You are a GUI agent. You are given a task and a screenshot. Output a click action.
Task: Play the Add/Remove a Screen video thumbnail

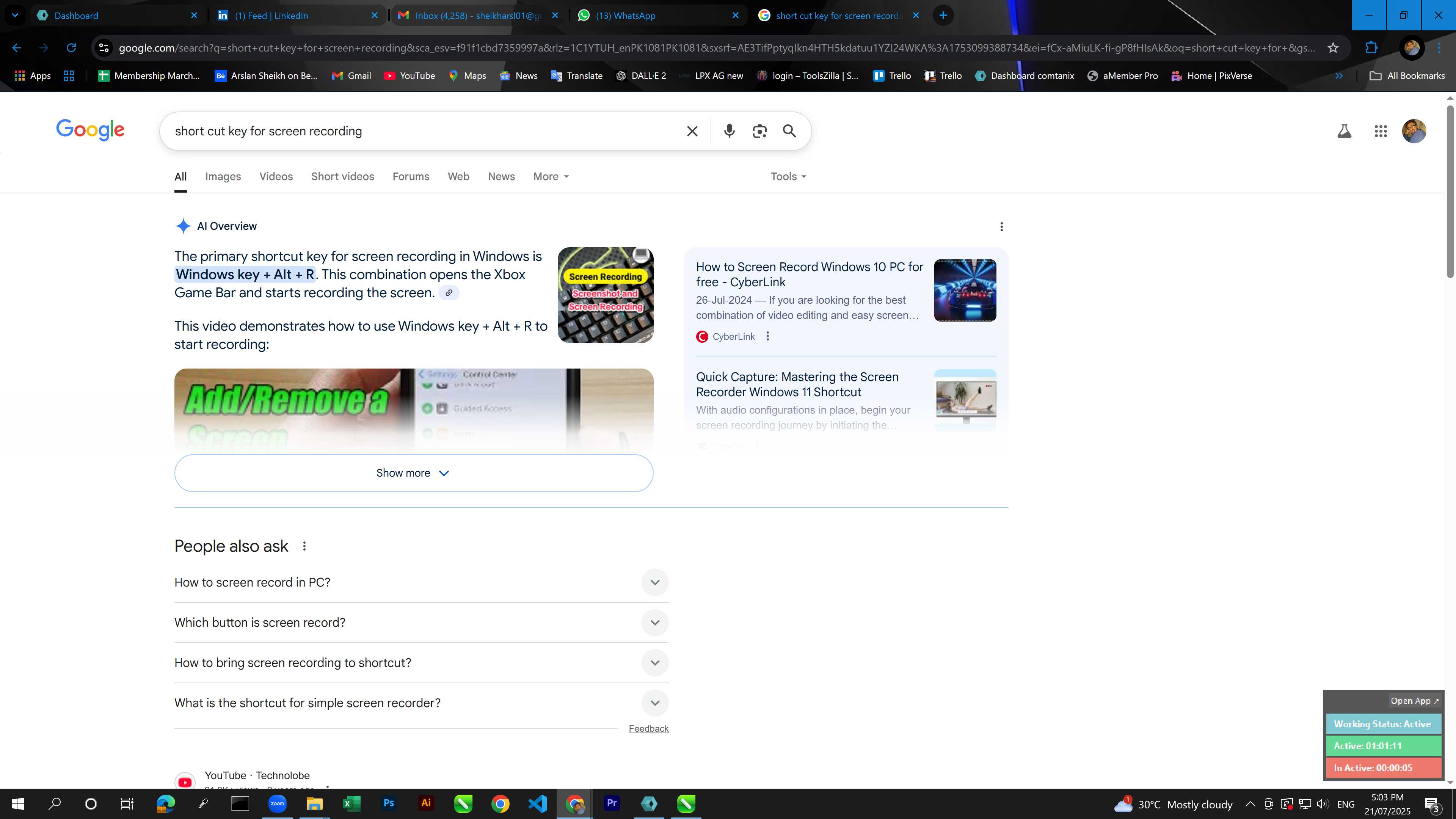[x=414, y=410]
